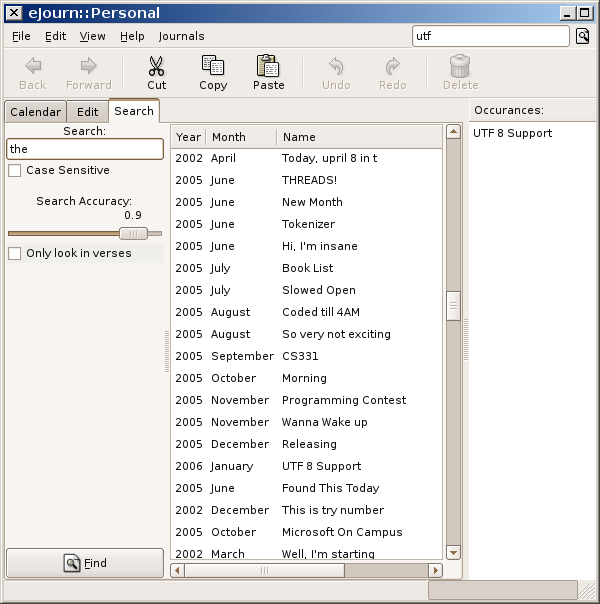600x604 pixels.
Task: Click the Search Accuracy slider handle
Action: click(133, 233)
